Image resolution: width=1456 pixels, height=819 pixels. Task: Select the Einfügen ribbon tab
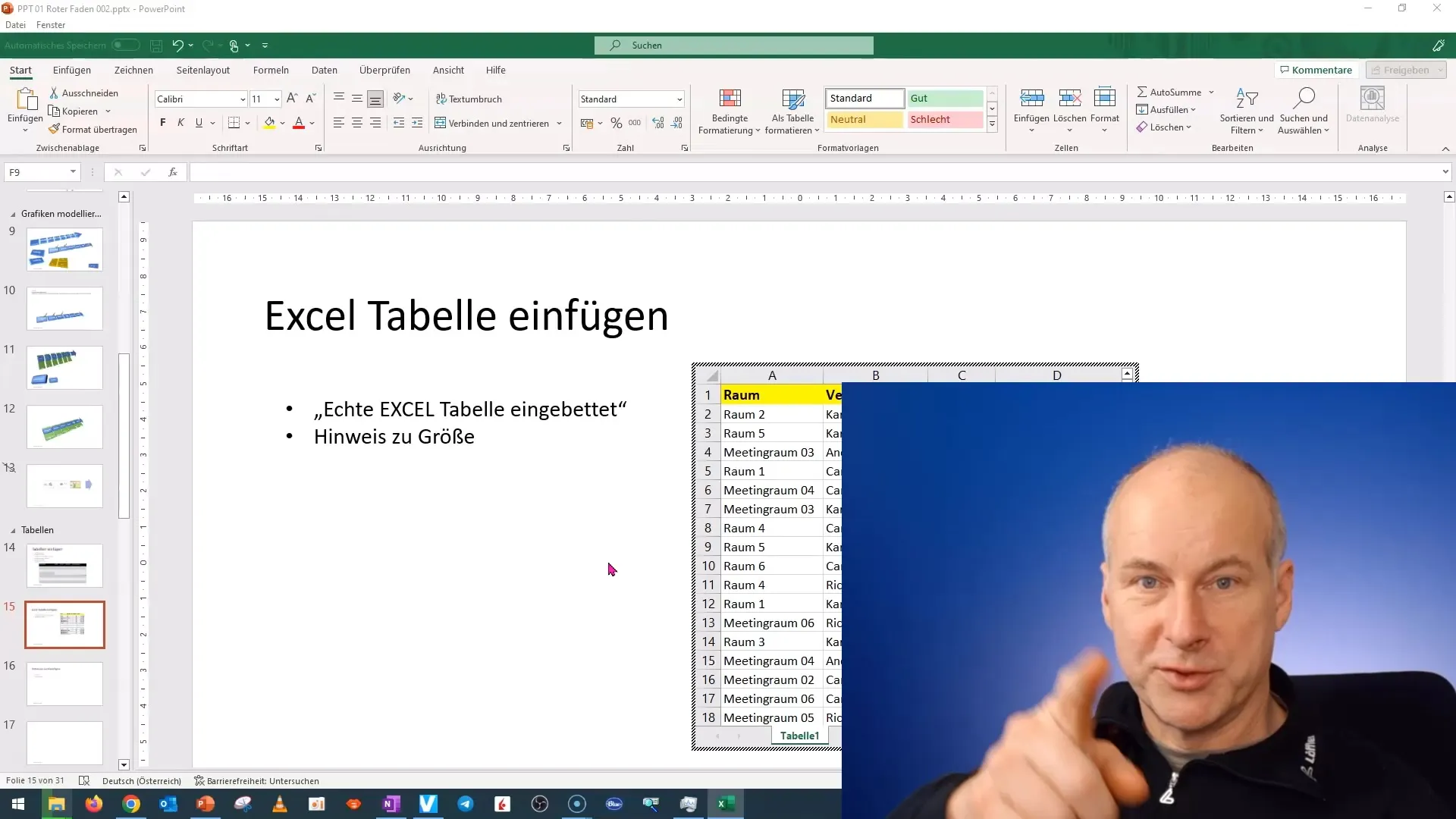pos(72,70)
